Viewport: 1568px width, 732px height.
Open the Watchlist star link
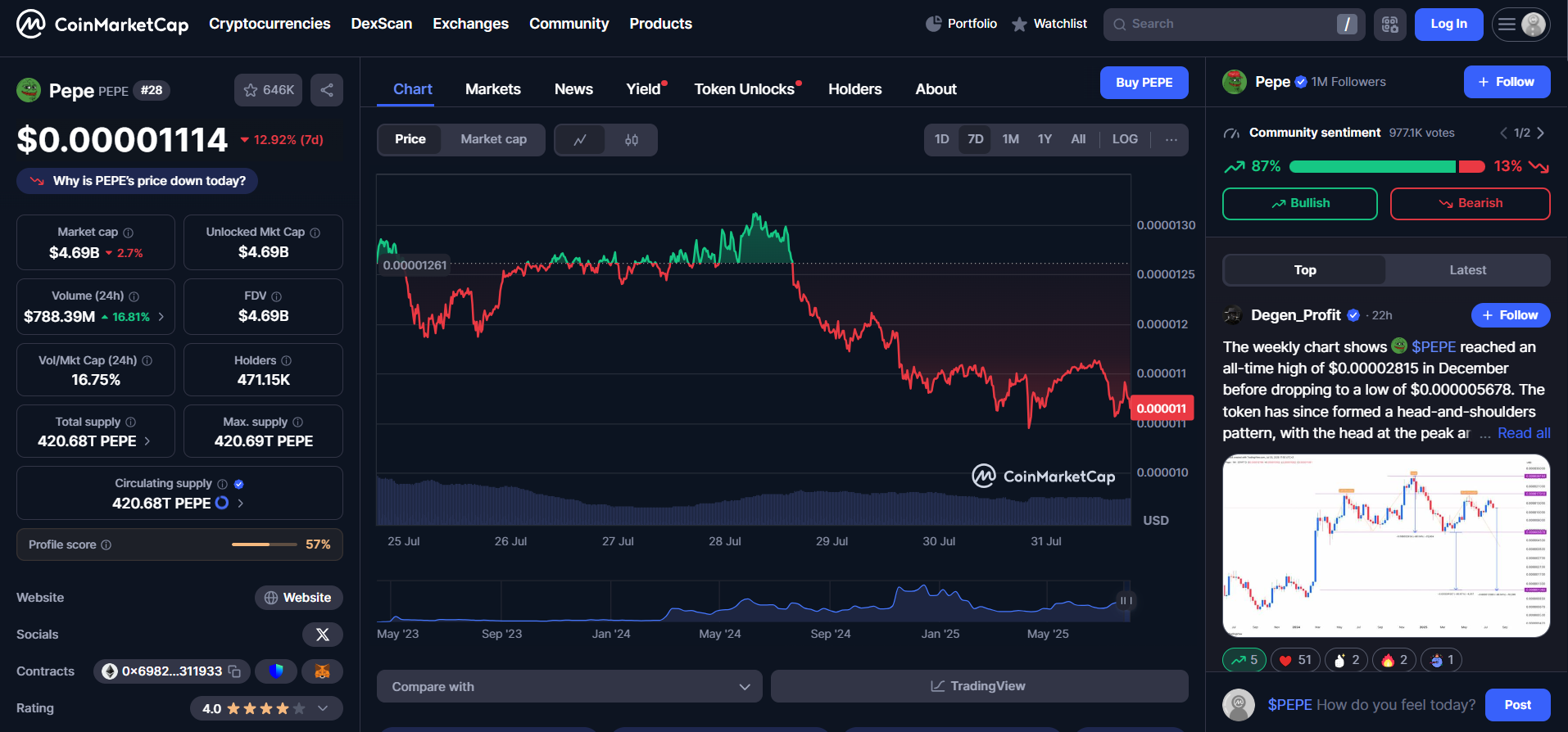pyautogui.click(x=1049, y=24)
